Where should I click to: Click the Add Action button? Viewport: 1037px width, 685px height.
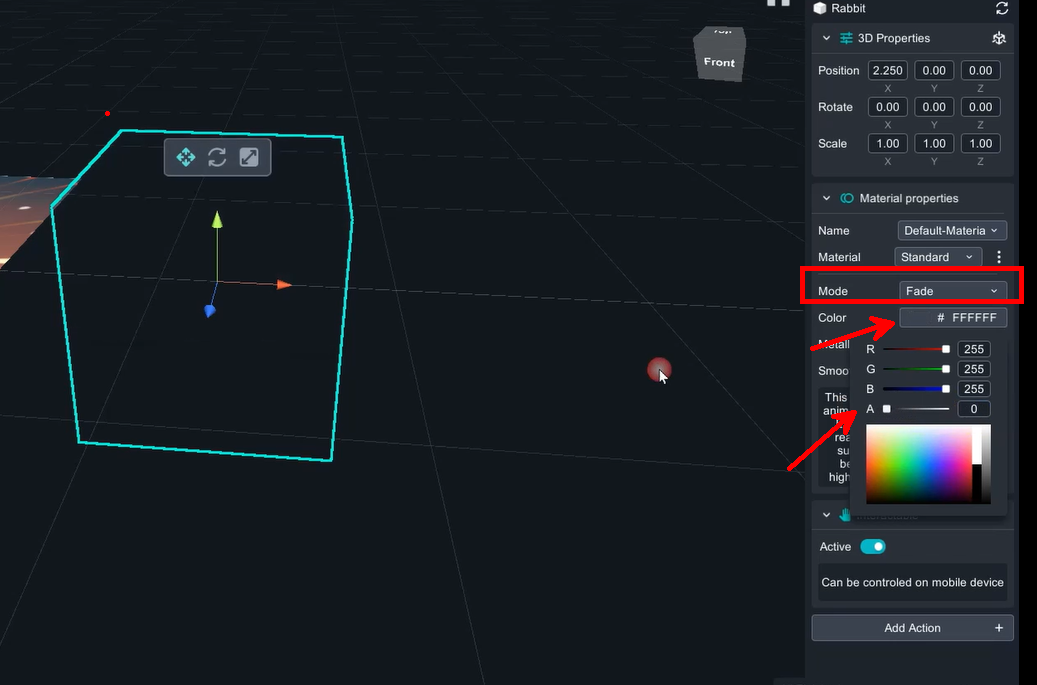912,628
